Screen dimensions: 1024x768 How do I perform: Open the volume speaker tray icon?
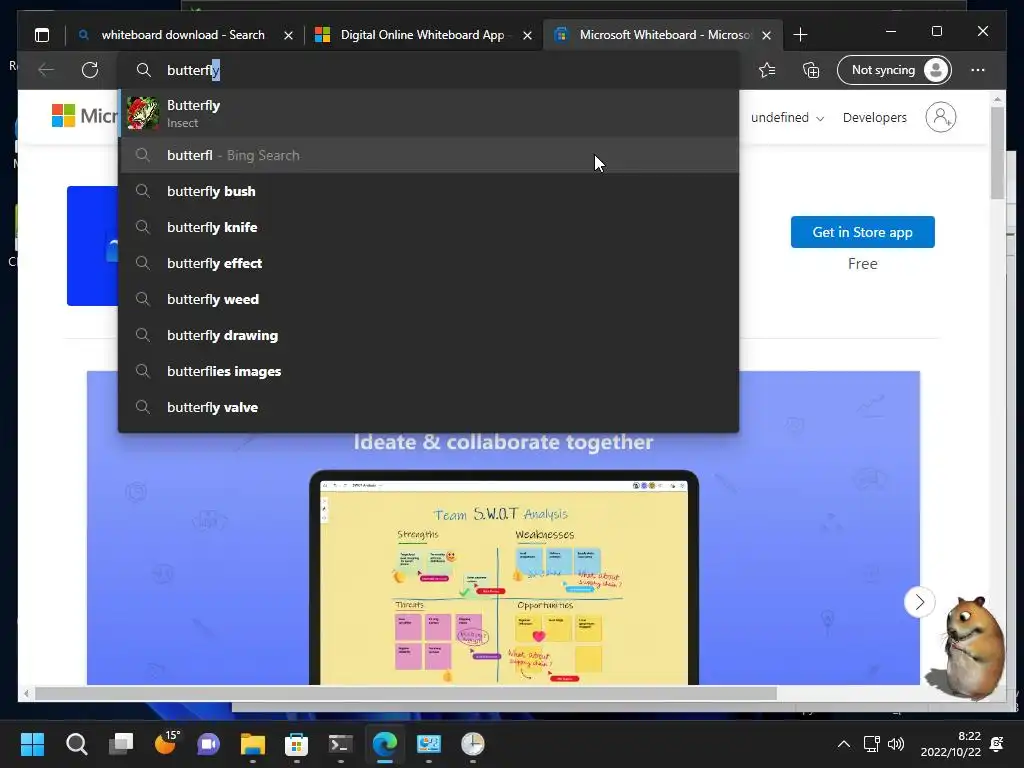896,744
